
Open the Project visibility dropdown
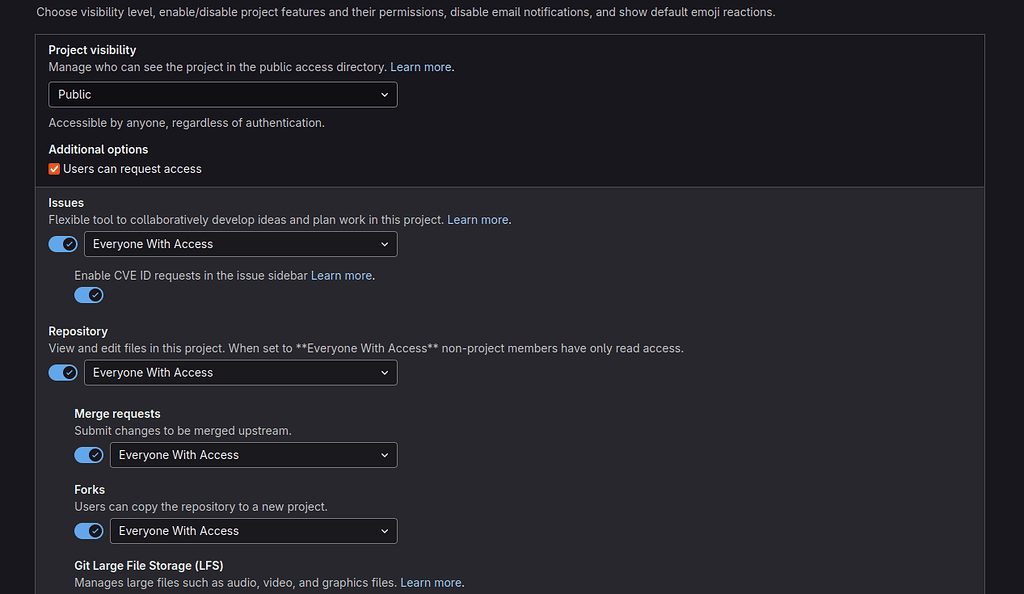coord(222,94)
